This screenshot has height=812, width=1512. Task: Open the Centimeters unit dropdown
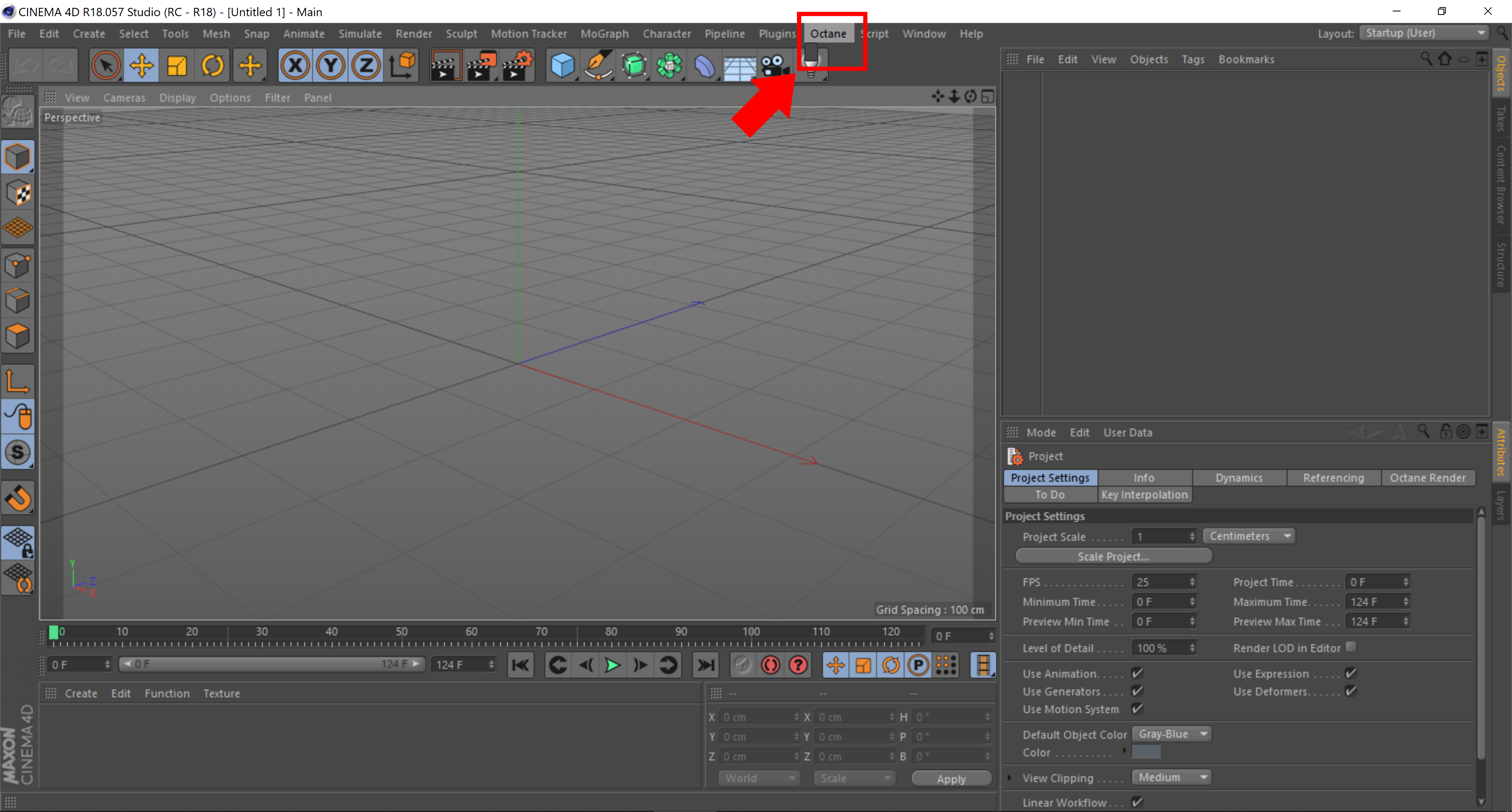click(1249, 536)
